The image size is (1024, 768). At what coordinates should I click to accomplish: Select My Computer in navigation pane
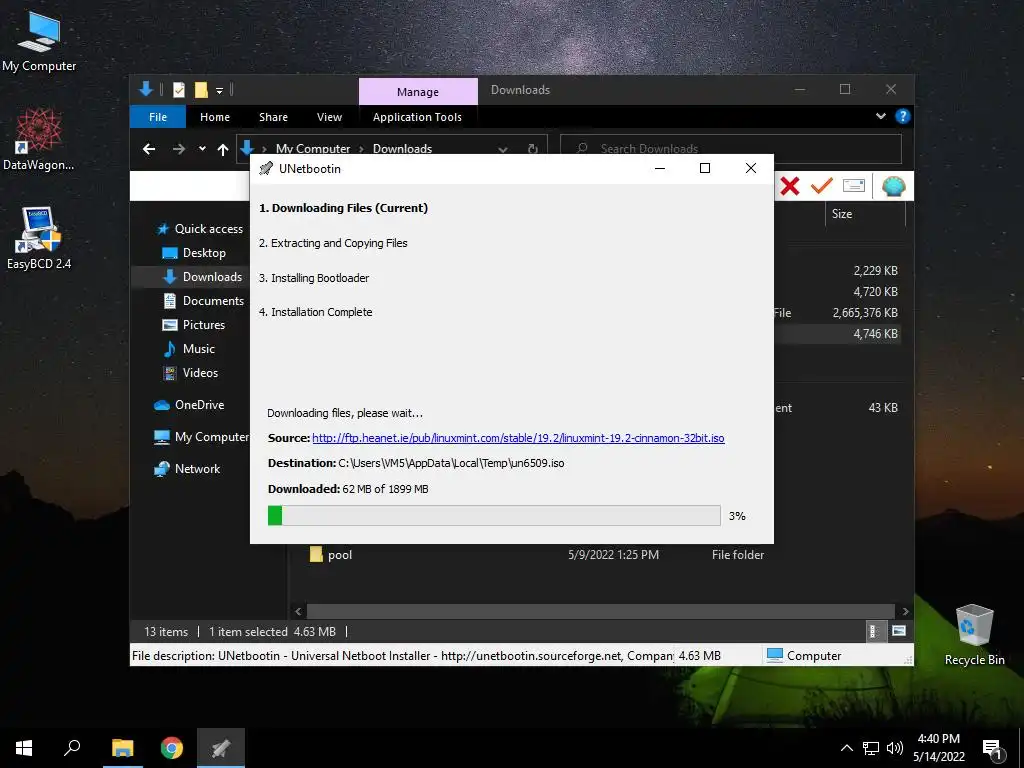tap(201, 437)
